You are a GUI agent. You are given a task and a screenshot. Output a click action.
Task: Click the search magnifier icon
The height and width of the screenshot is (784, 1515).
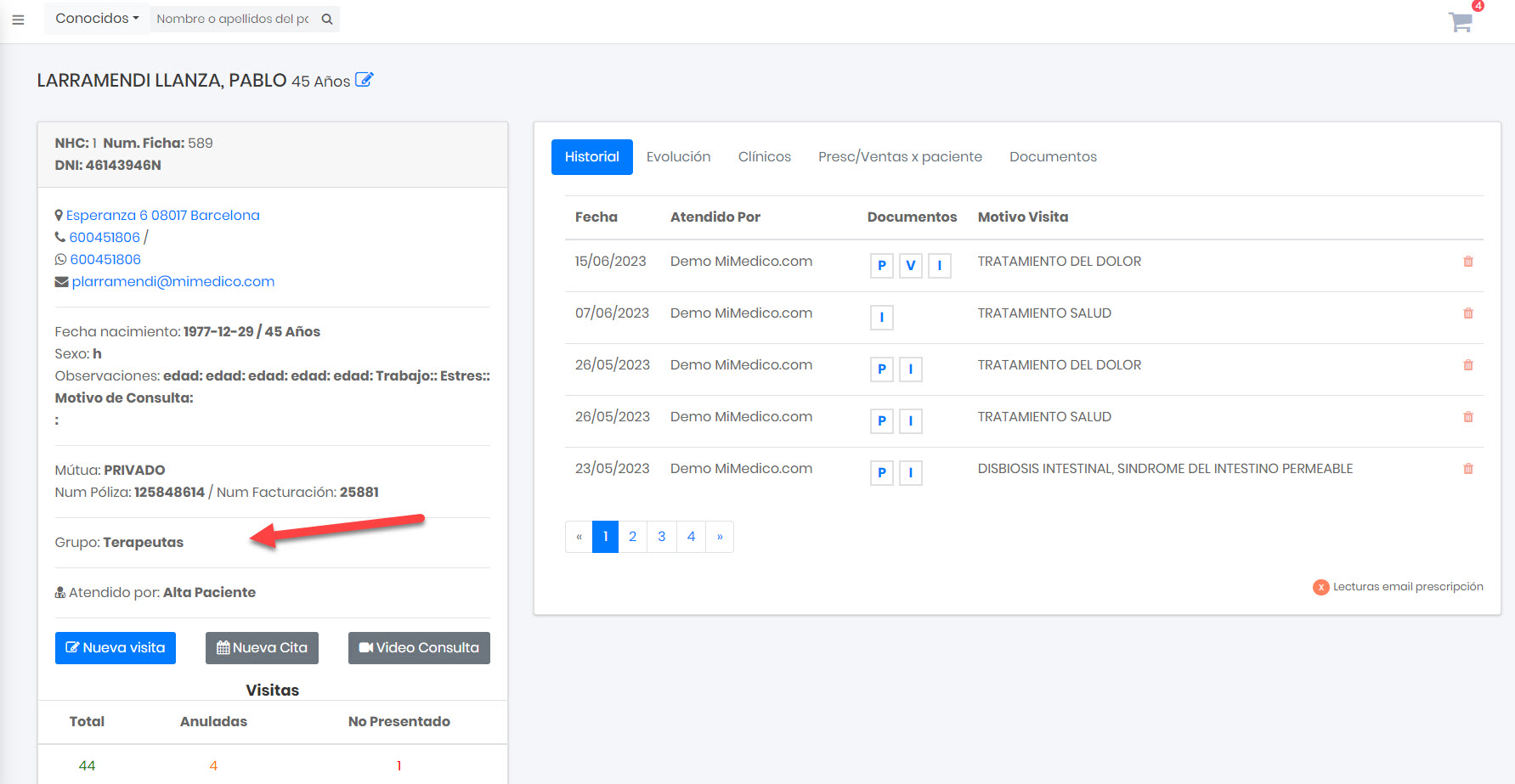(x=327, y=20)
